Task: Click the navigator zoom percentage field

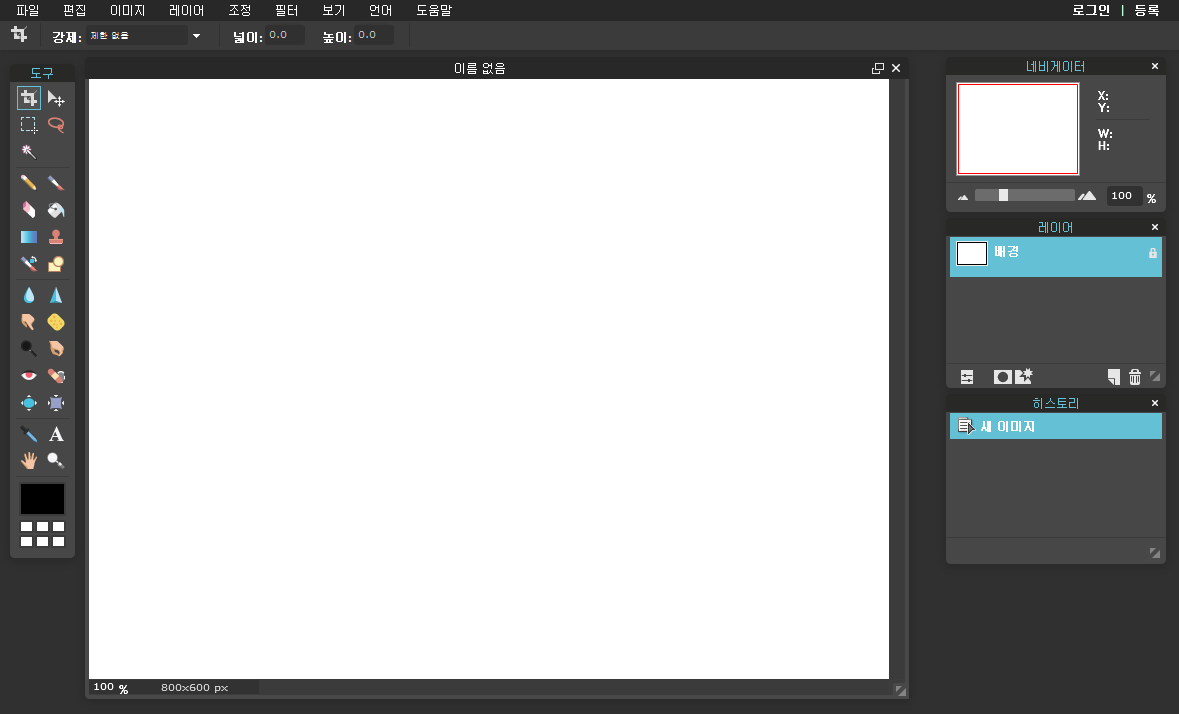Action: [1124, 195]
